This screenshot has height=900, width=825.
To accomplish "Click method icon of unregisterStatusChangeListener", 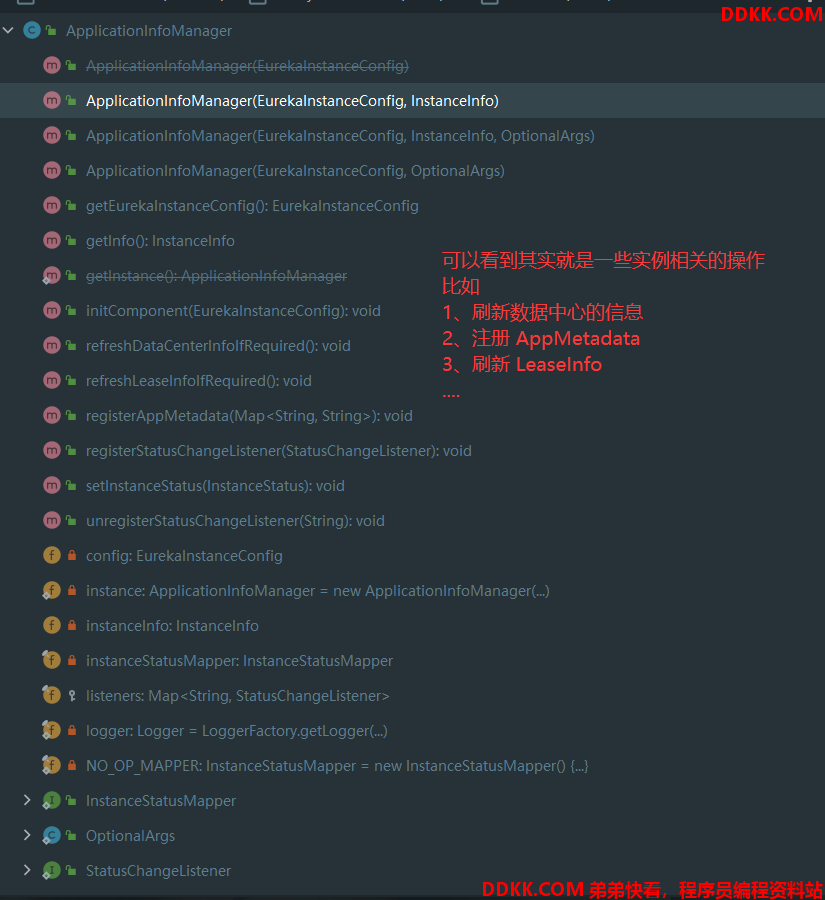I will point(52,521).
